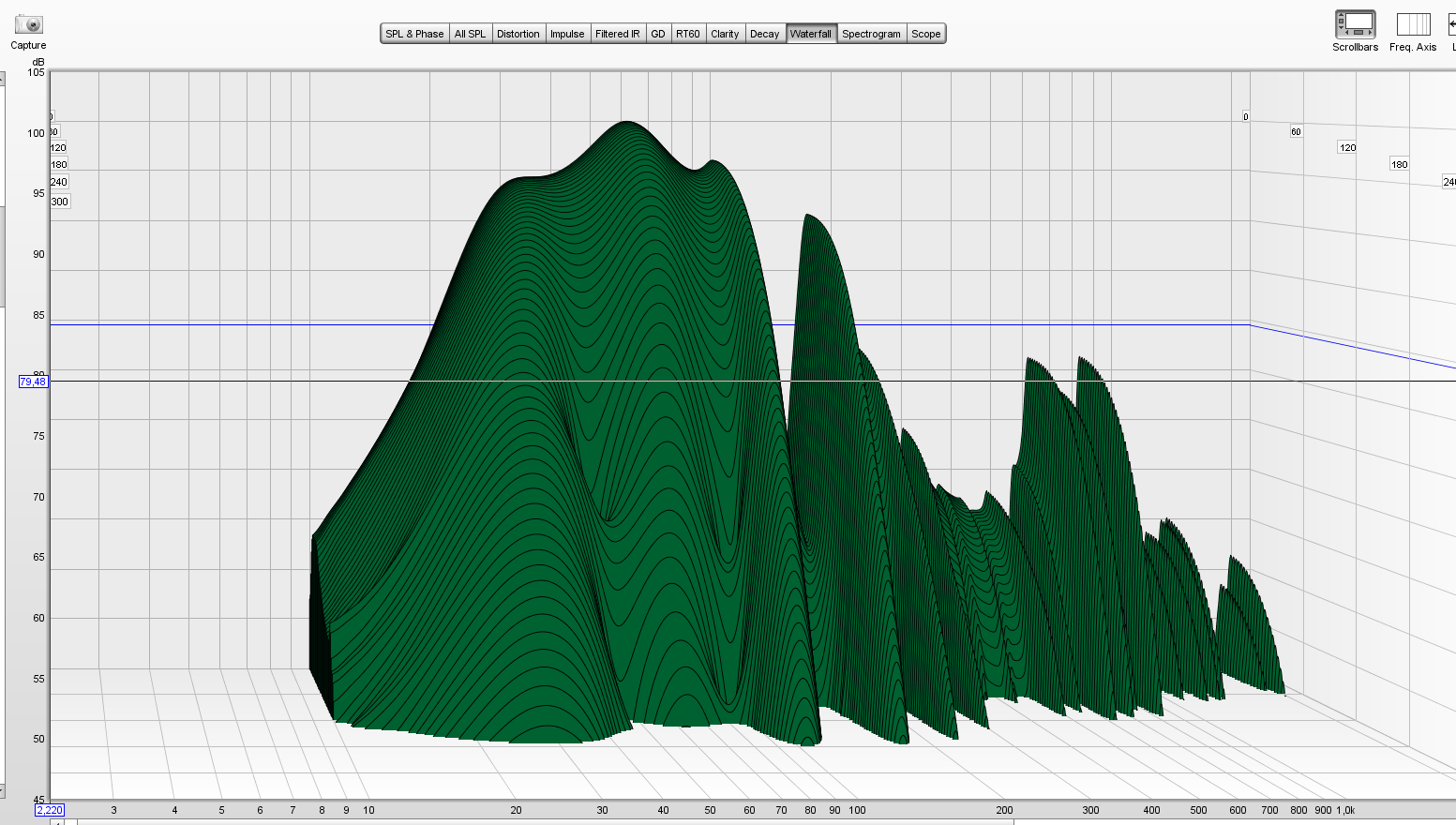
Task: Open the Filtered IR tab
Action: click(618, 34)
